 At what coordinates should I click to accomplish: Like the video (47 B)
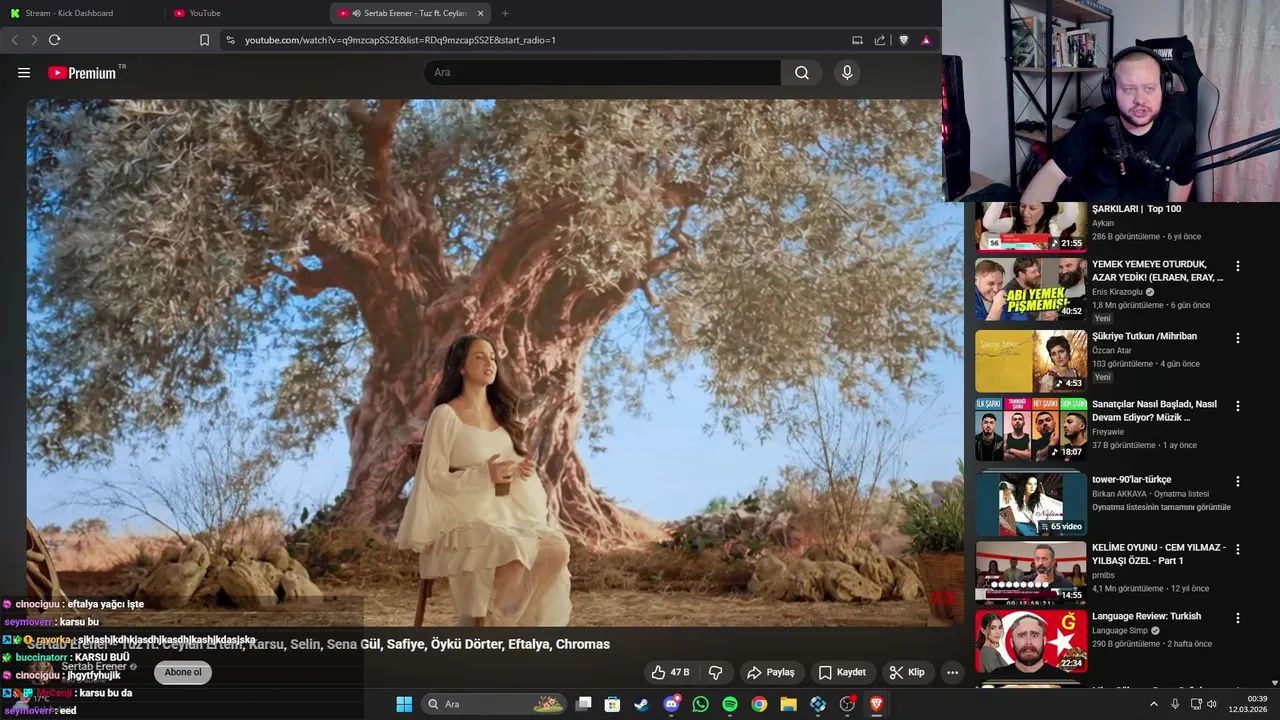click(670, 672)
